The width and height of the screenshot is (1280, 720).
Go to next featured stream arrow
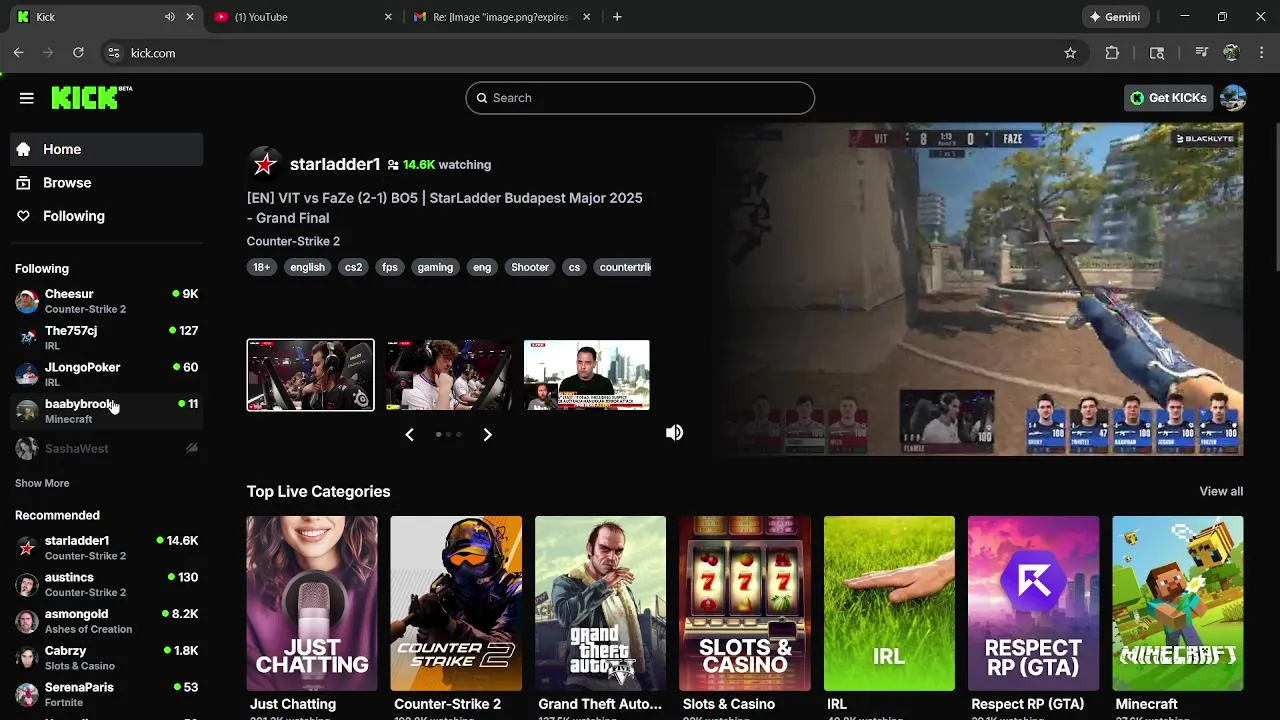[487, 434]
